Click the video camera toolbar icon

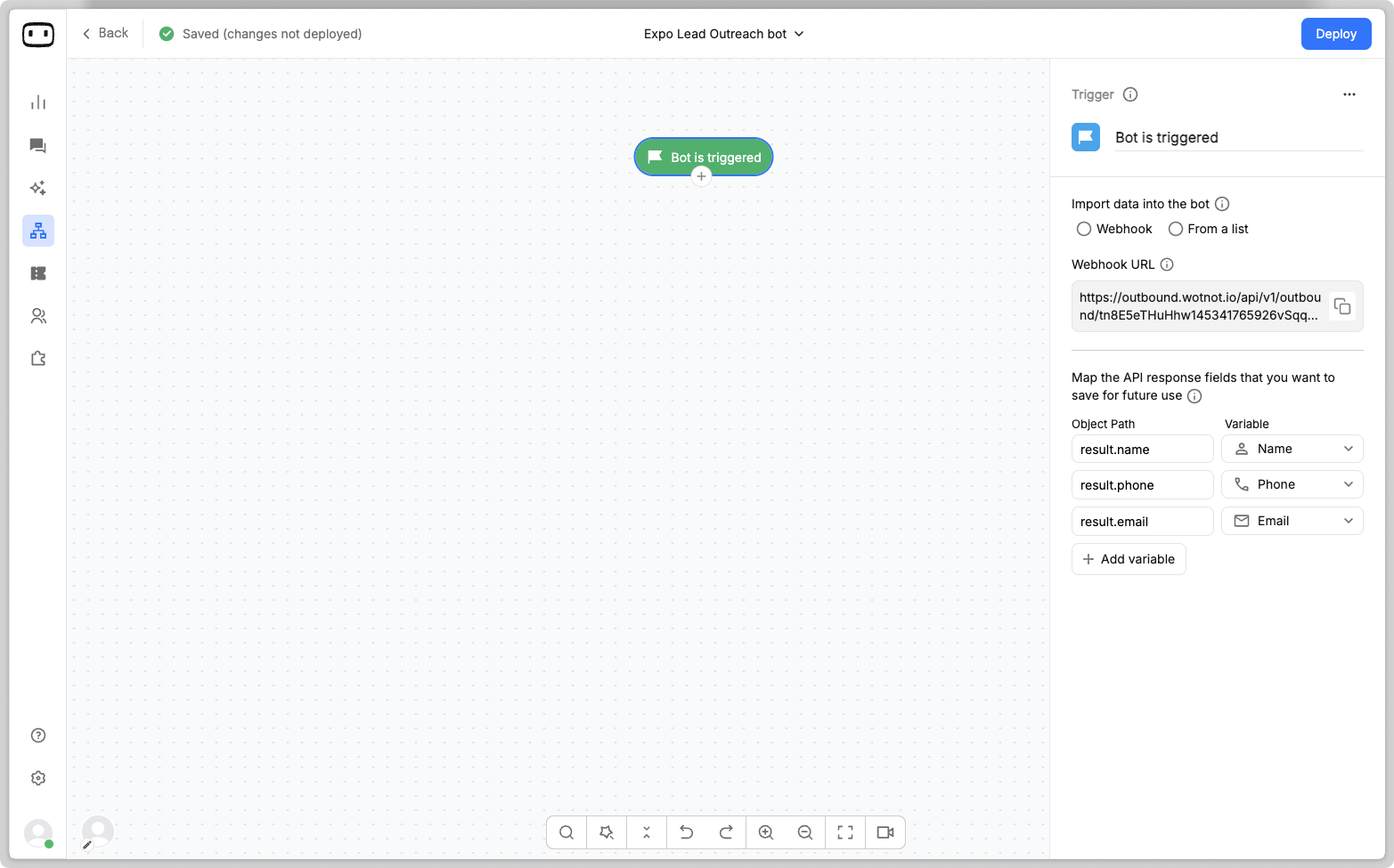pyautogui.click(x=884, y=832)
